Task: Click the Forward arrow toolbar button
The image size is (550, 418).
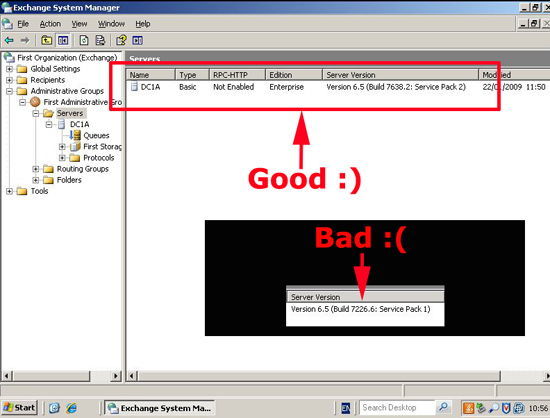Action: click(25, 40)
